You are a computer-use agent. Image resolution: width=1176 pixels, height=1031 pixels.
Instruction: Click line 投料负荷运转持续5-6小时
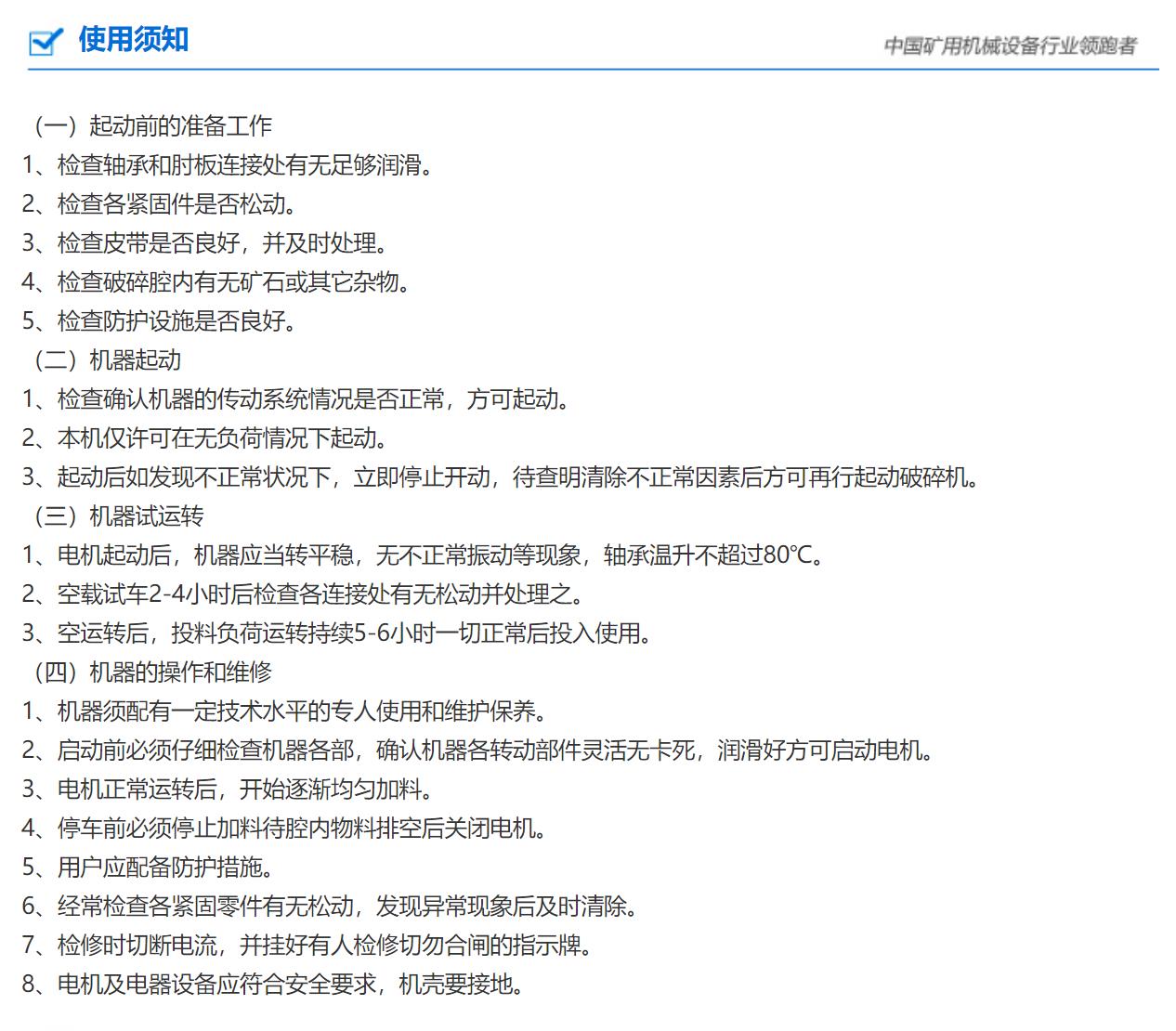click(x=337, y=633)
